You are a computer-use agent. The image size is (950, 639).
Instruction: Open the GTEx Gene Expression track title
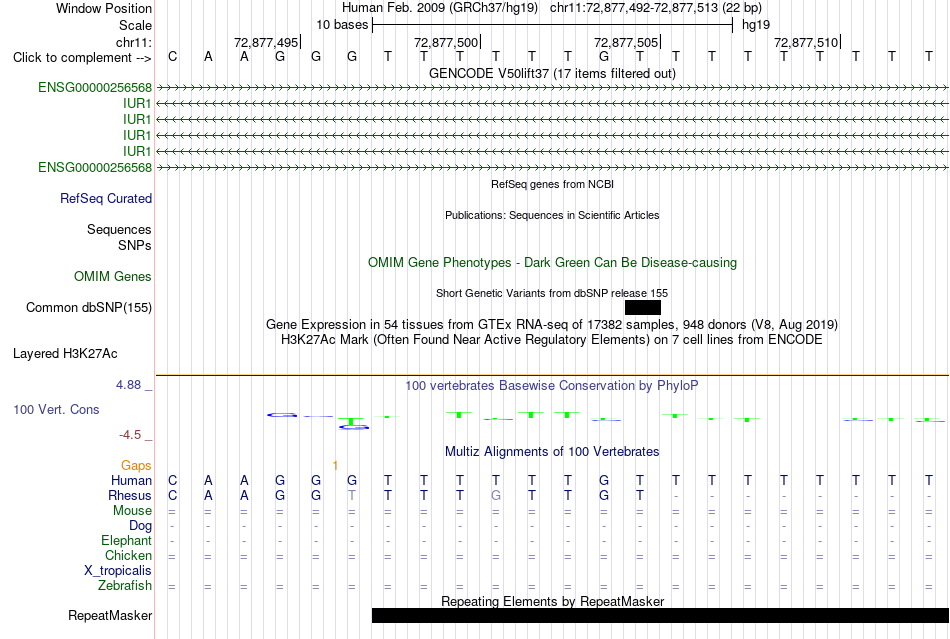click(552, 325)
